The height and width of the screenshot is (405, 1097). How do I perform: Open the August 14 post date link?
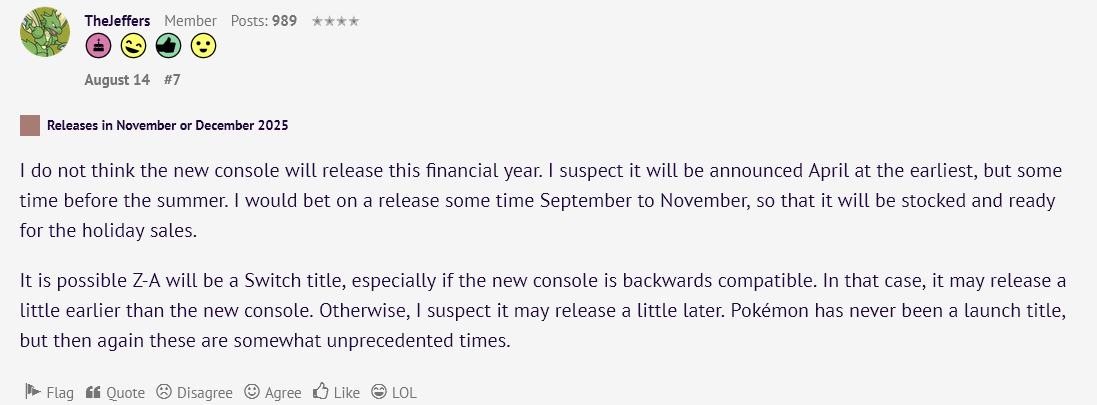(117, 80)
